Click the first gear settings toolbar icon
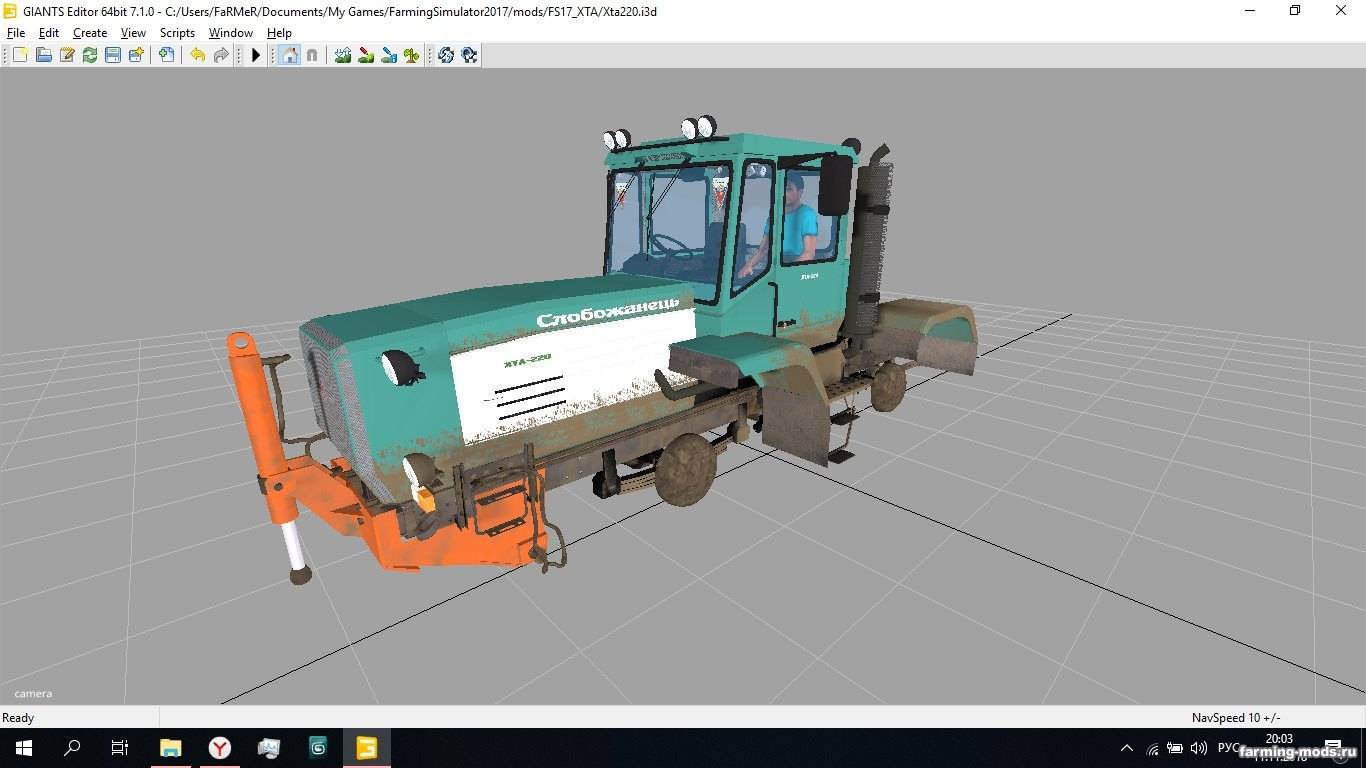The image size is (1366, 768). coord(446,55)
